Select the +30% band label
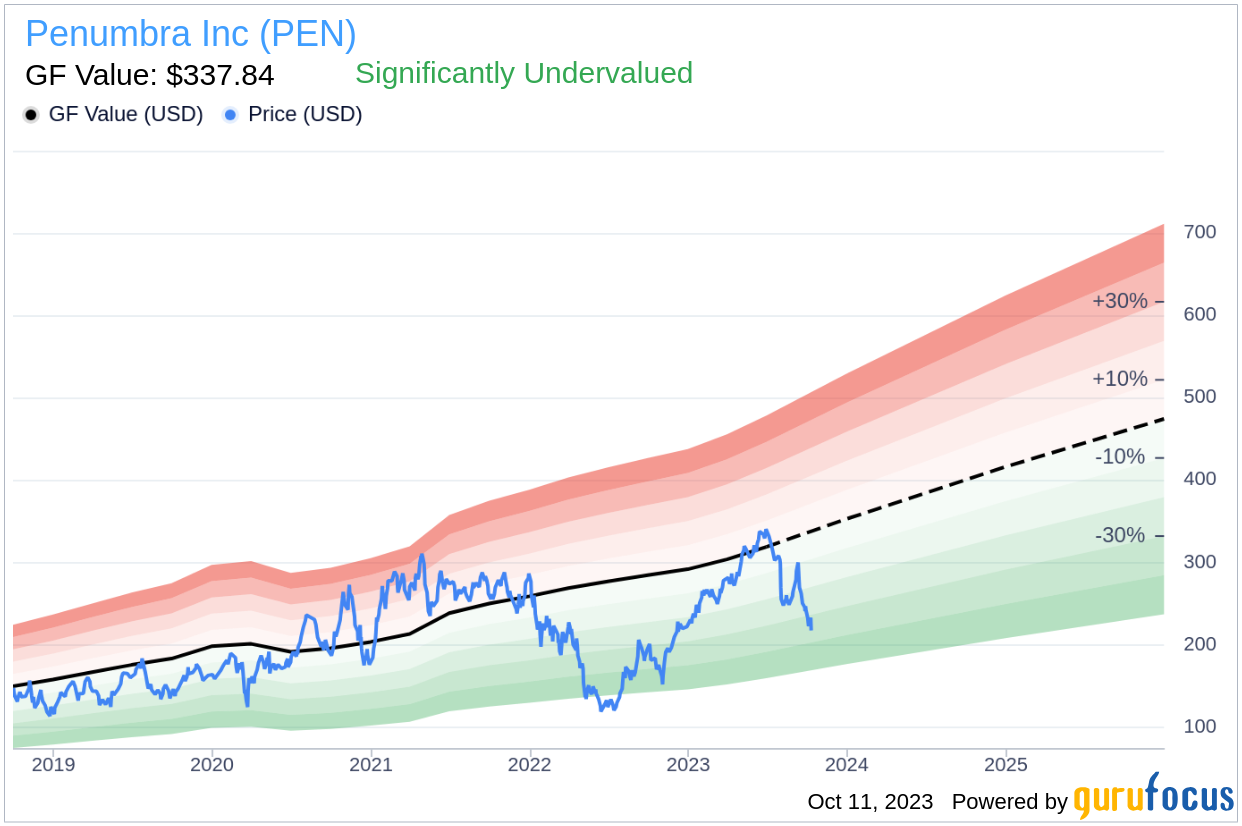Screen dimensions: 1242x826 tap(1119, 301)
